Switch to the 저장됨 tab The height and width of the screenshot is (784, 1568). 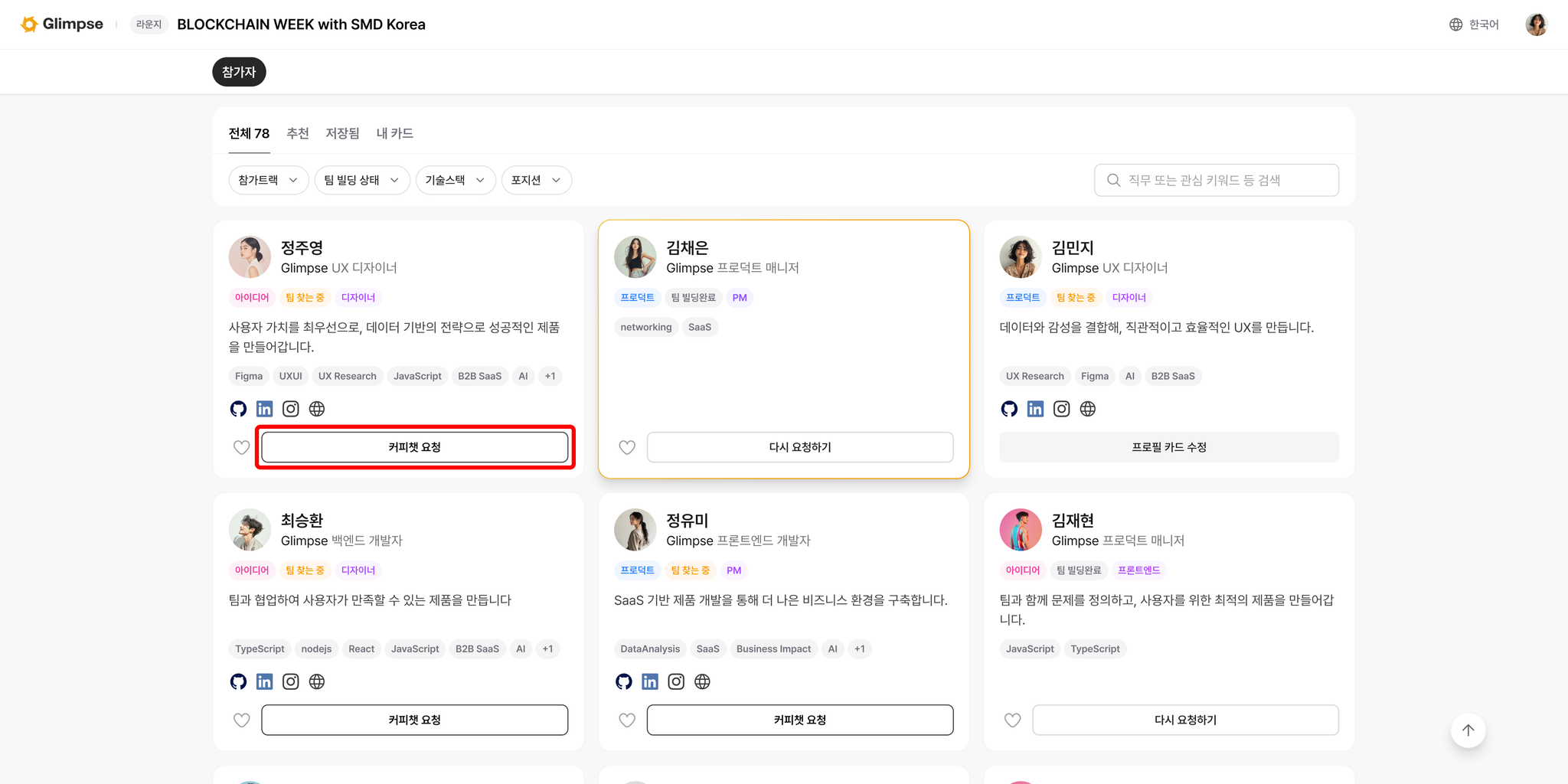pos(342,133)
